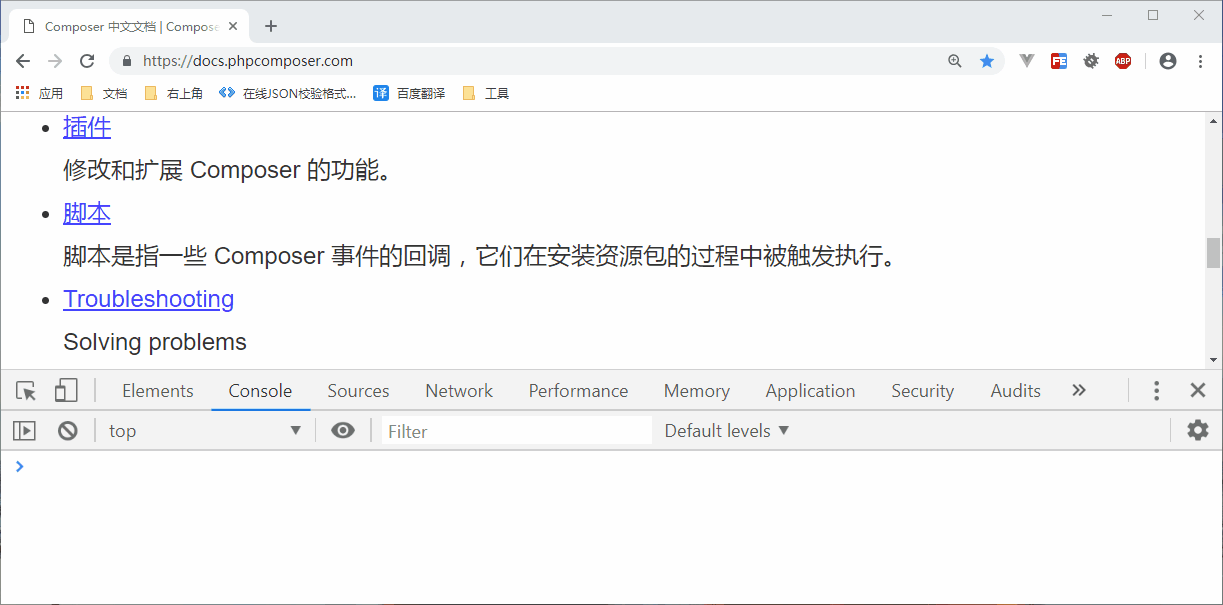Open the Performance tab

(x=578, y=391)
